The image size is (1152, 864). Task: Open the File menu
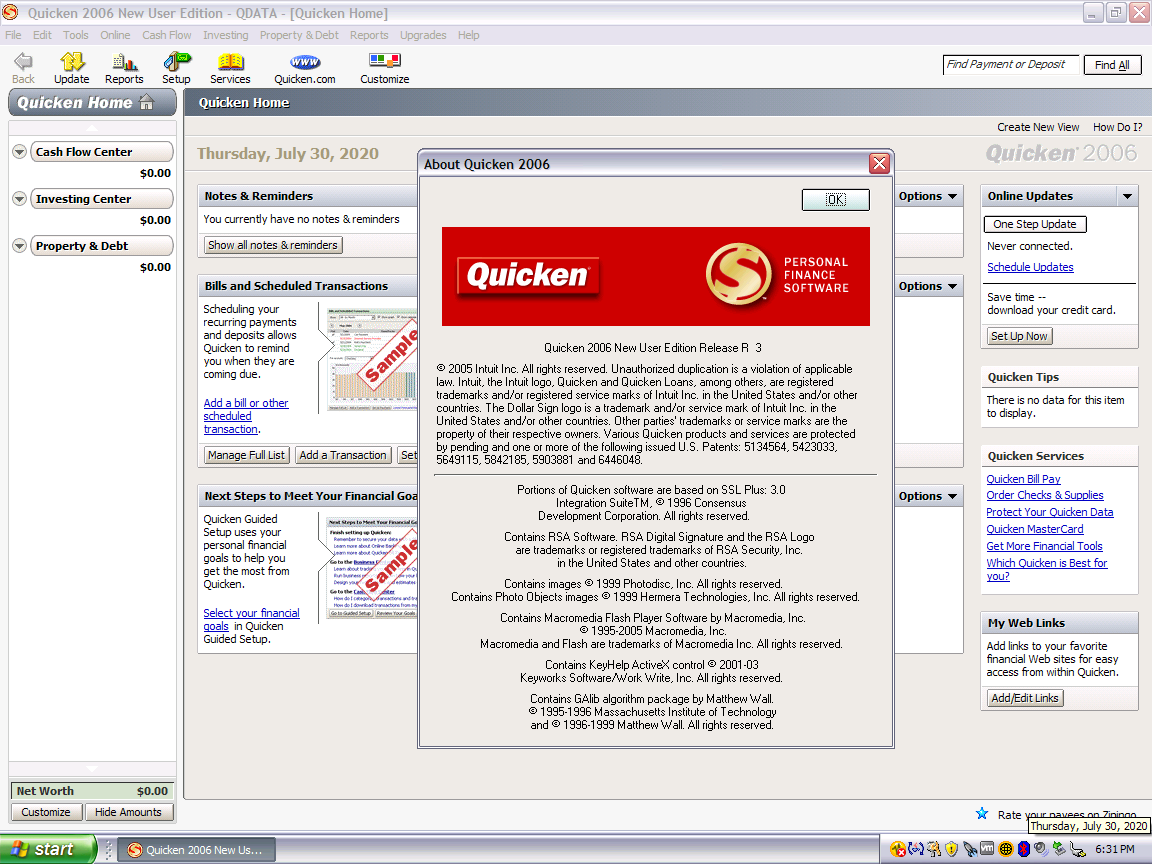click(13, 35)
